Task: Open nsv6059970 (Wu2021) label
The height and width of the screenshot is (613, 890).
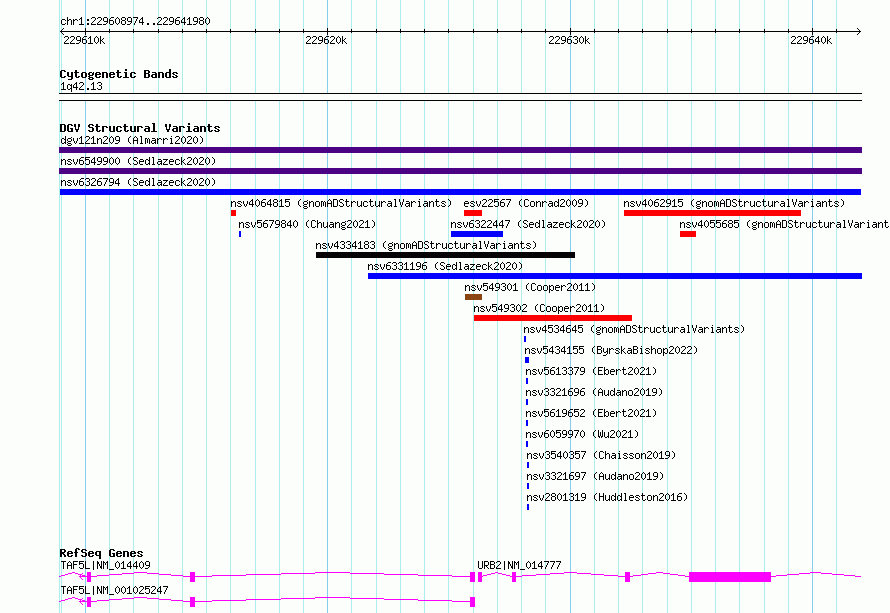Action: tap(582, 434)
